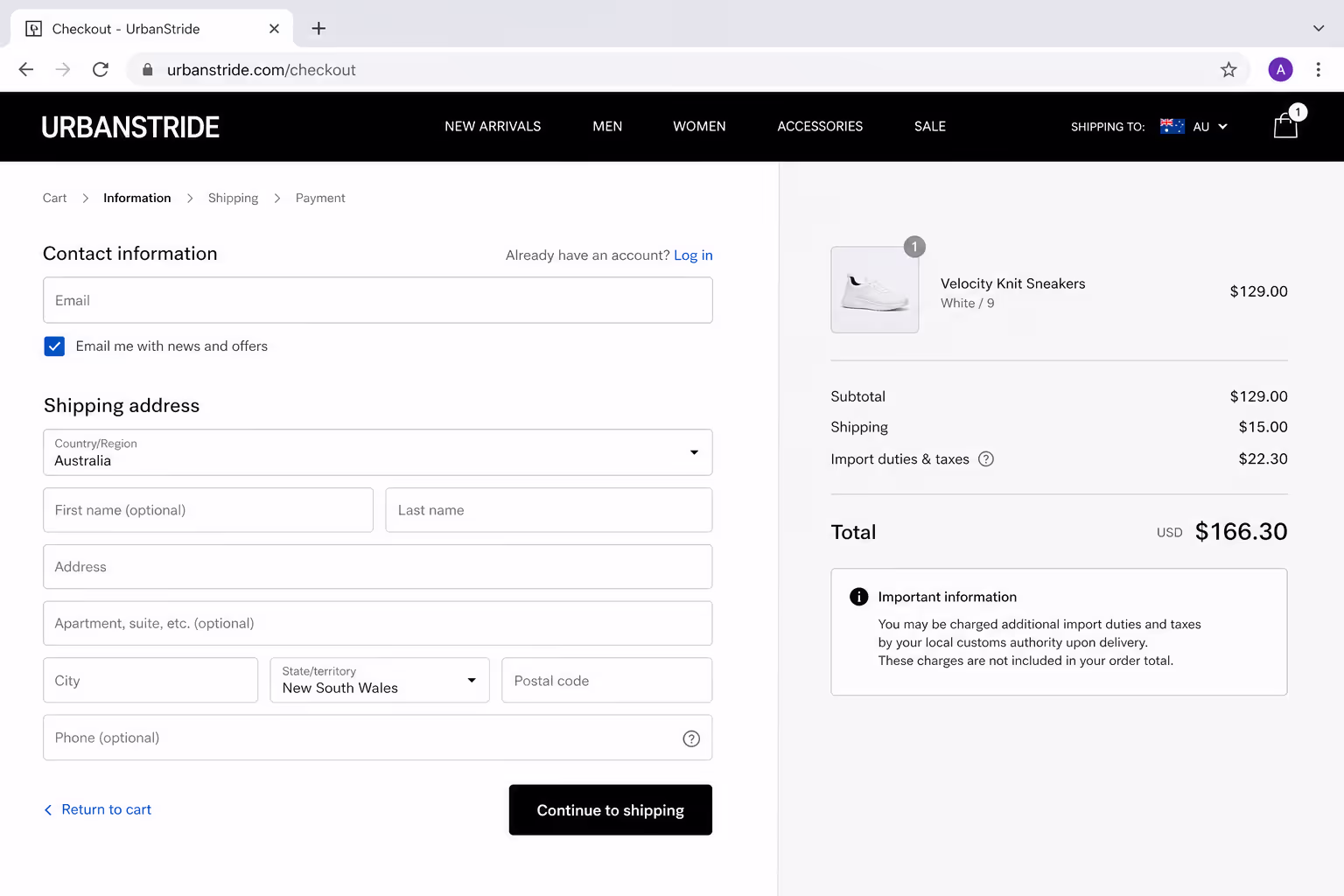Uncheck Email me with news and offers
Image resolution: width=1344 pixels, height=896 pixels.
click(54, 346)
